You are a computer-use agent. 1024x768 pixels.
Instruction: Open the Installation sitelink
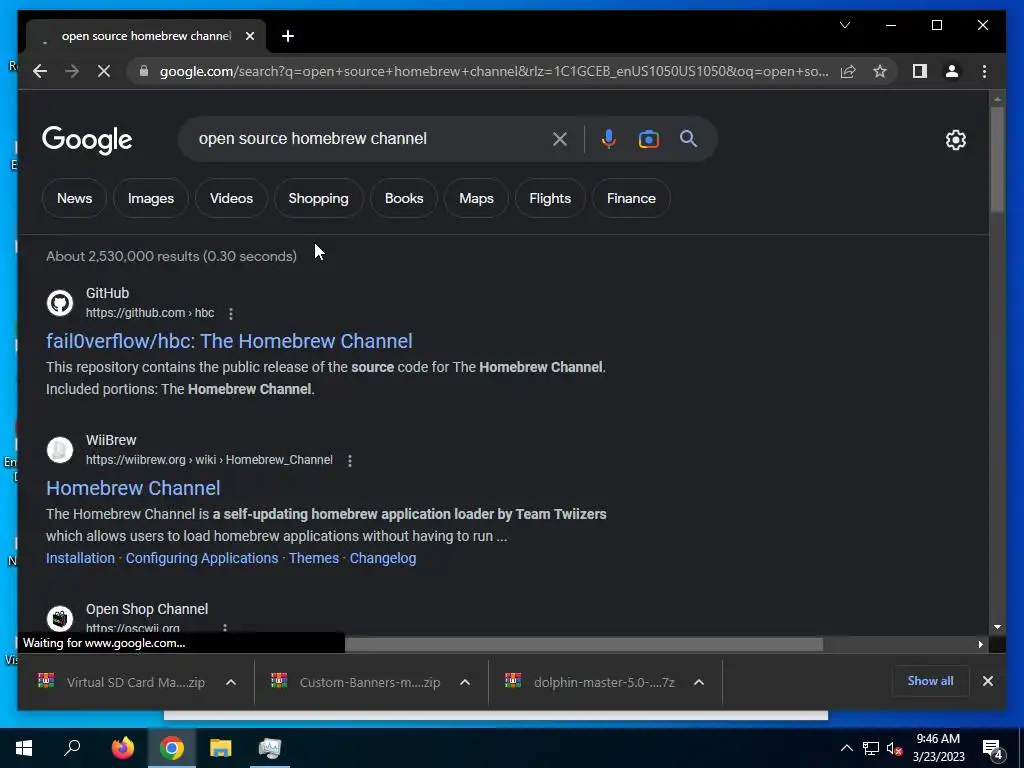(x=80, y=558)
